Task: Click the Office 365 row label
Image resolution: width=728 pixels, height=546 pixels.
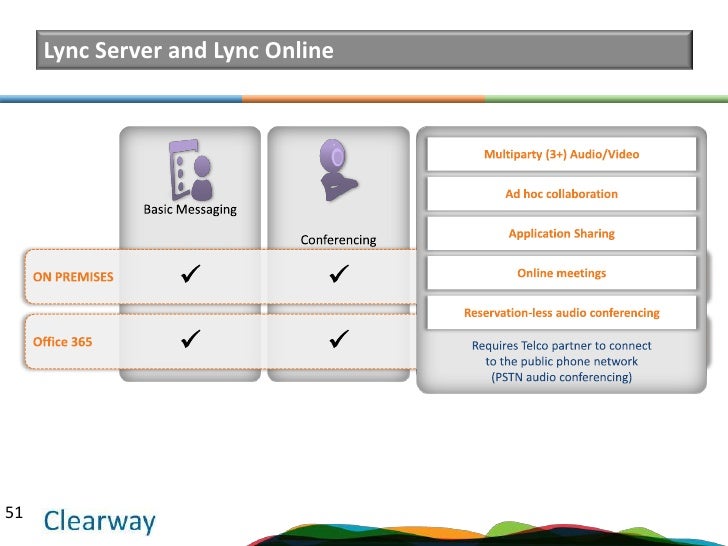Action: (x=62, y=342)
